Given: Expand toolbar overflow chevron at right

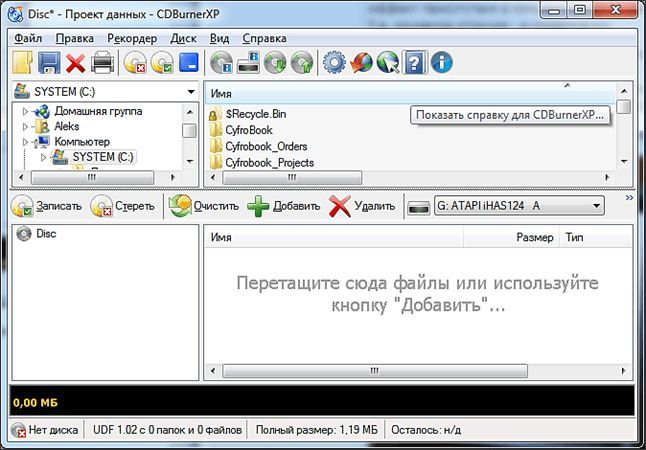Looking at the screenshot, I should pos(629,198).
